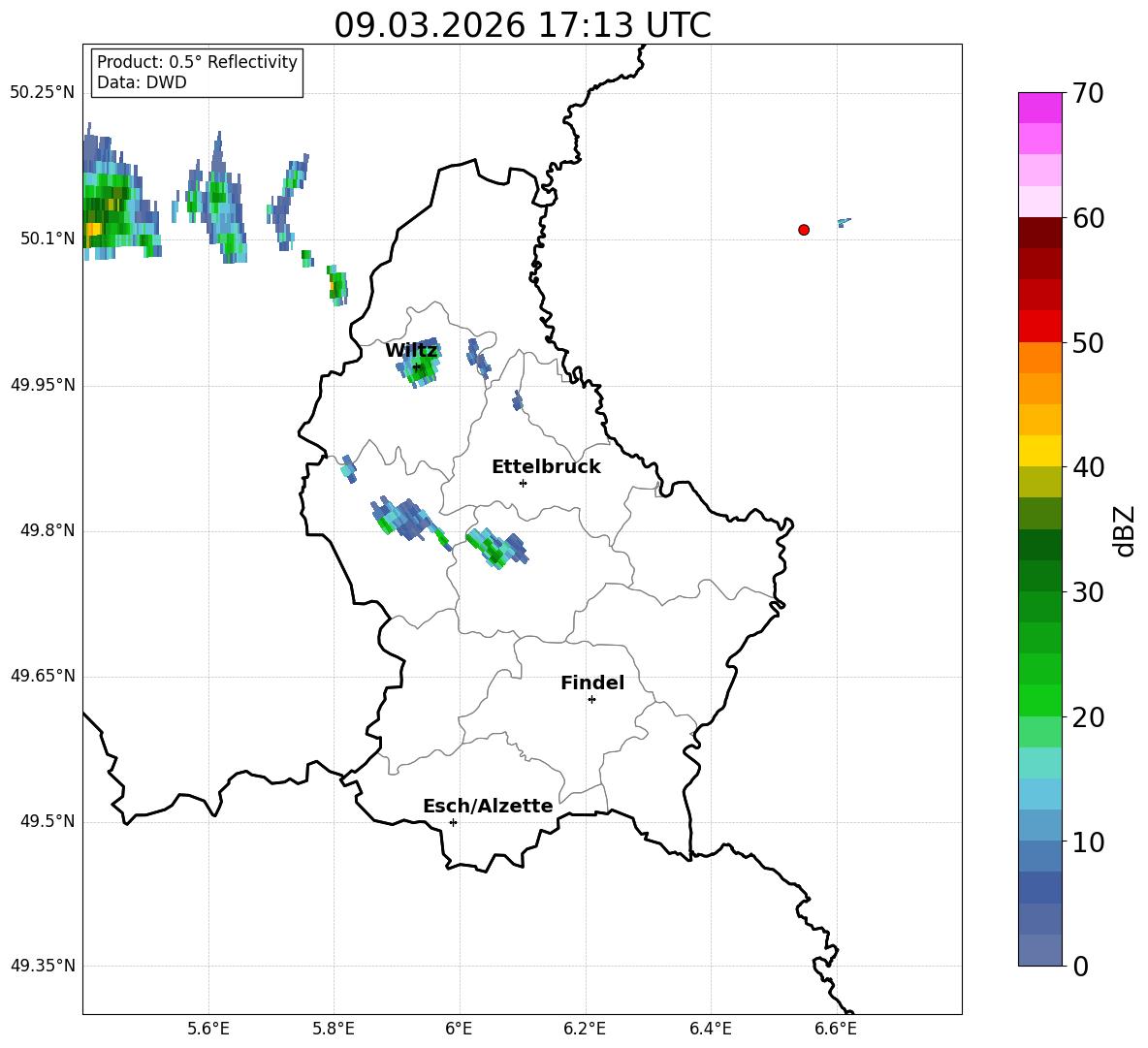The height and width of the screenshot is (1048, 1148).
Task: Click the 6.2°E longitude label
Action: [x=585, y=1029]
